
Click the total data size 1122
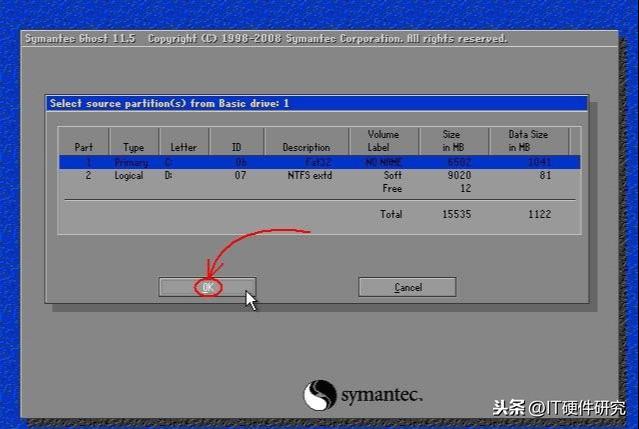point(540,214)
